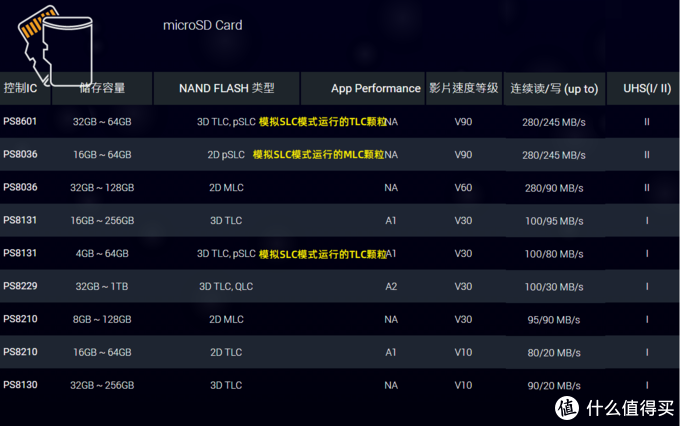Click the yellow 模拟SLC模式运行的MLC颗粒 annotation
Screen dimensions: 680x426
[318, 154]
